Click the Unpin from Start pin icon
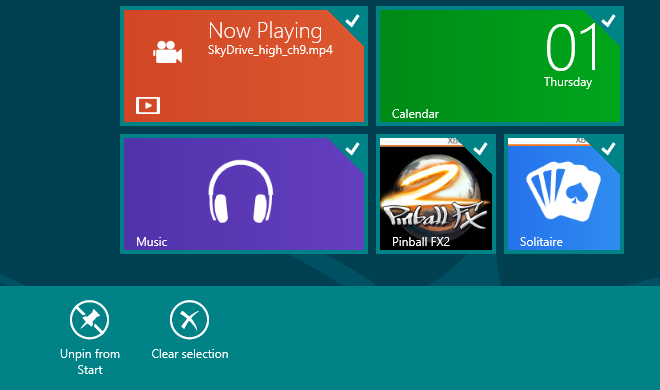Image resolution: width=660 pixels, height=390 pixels. 90,320
